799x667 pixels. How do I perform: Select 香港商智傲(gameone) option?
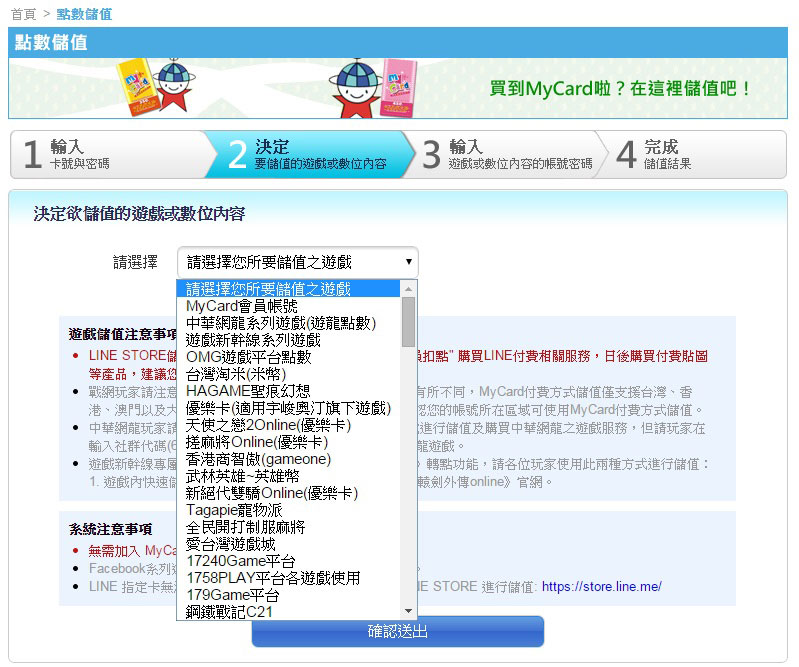pyautogui.click(x=288, y=459)
